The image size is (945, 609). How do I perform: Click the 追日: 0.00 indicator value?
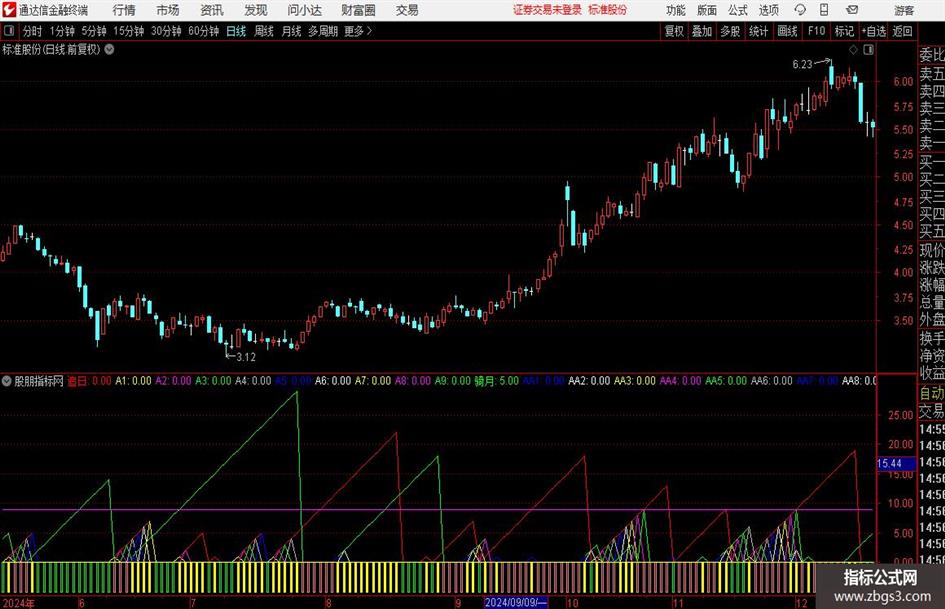coord(89,381)
